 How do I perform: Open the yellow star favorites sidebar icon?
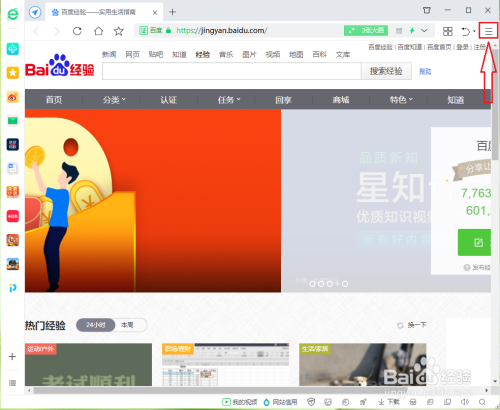tap(13, 72)
